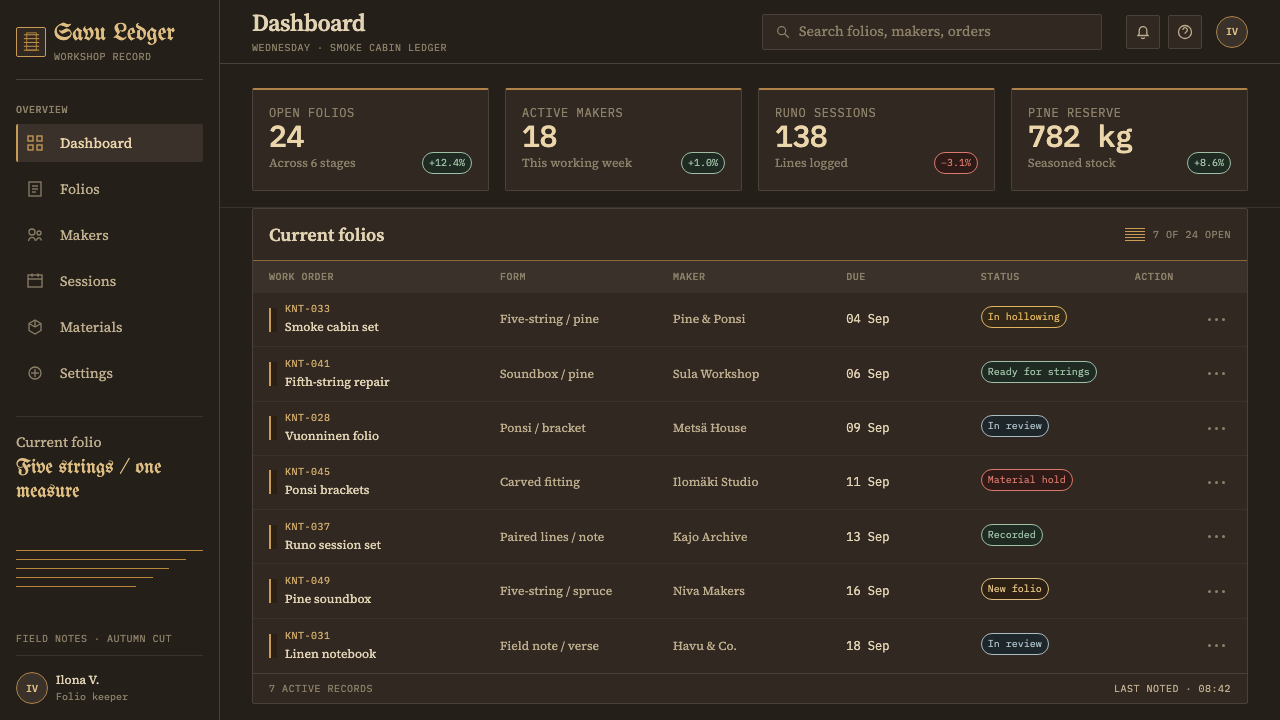1280x720 pixels.
Task: Open actions menu for Pine soundbox
Action: [x=1216, y=592]
